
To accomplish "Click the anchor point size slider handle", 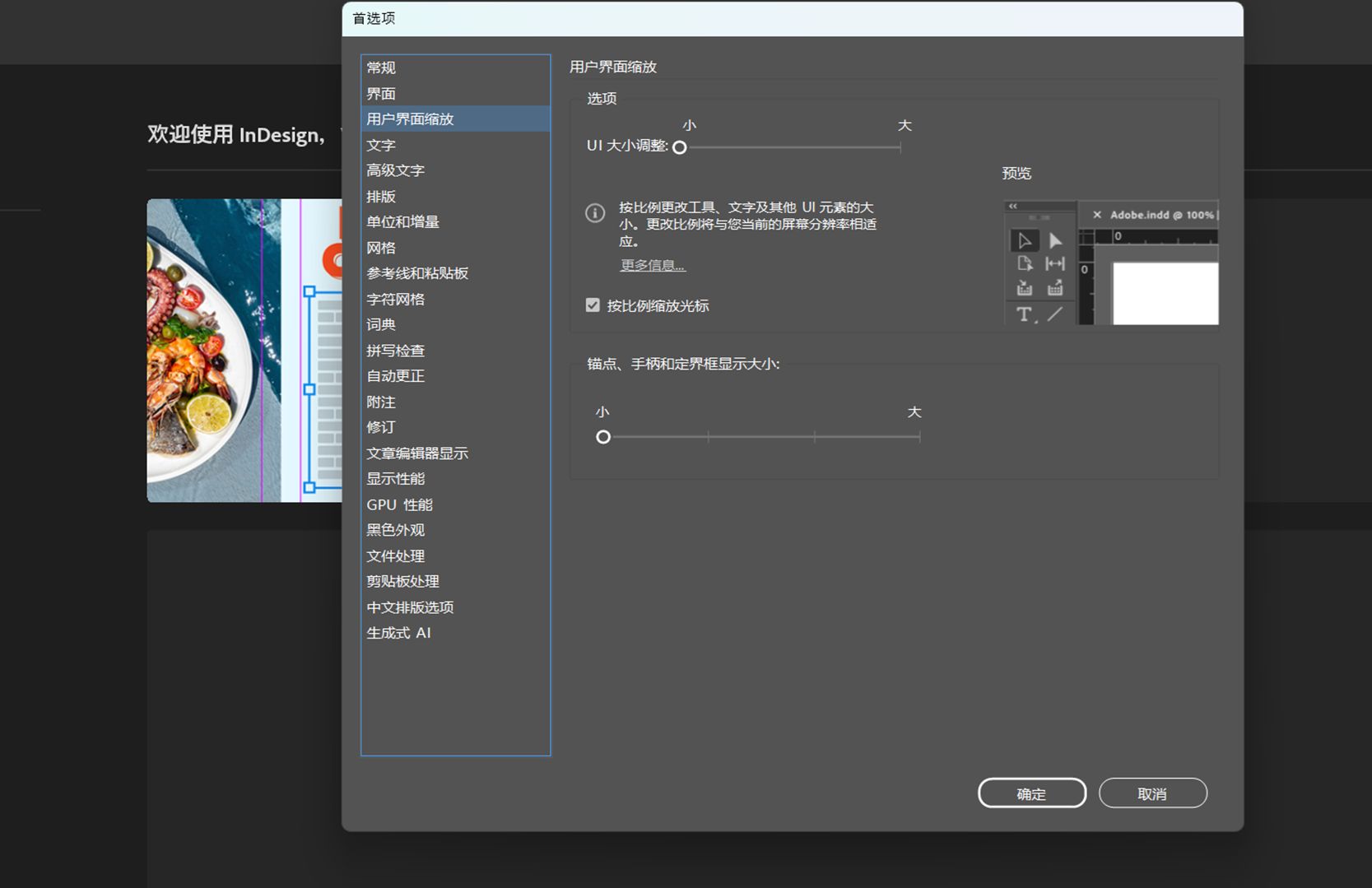I will click(603, 437).
